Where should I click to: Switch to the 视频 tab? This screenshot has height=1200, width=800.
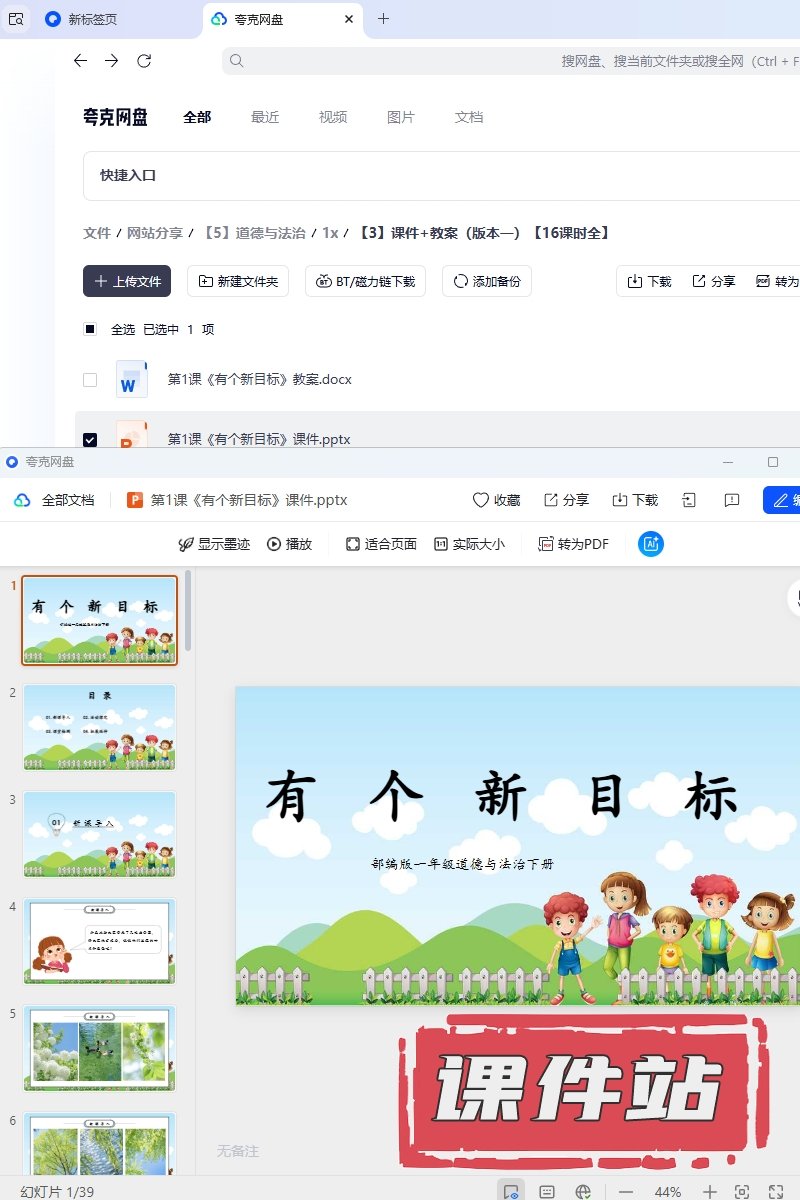tap(333, 117)
